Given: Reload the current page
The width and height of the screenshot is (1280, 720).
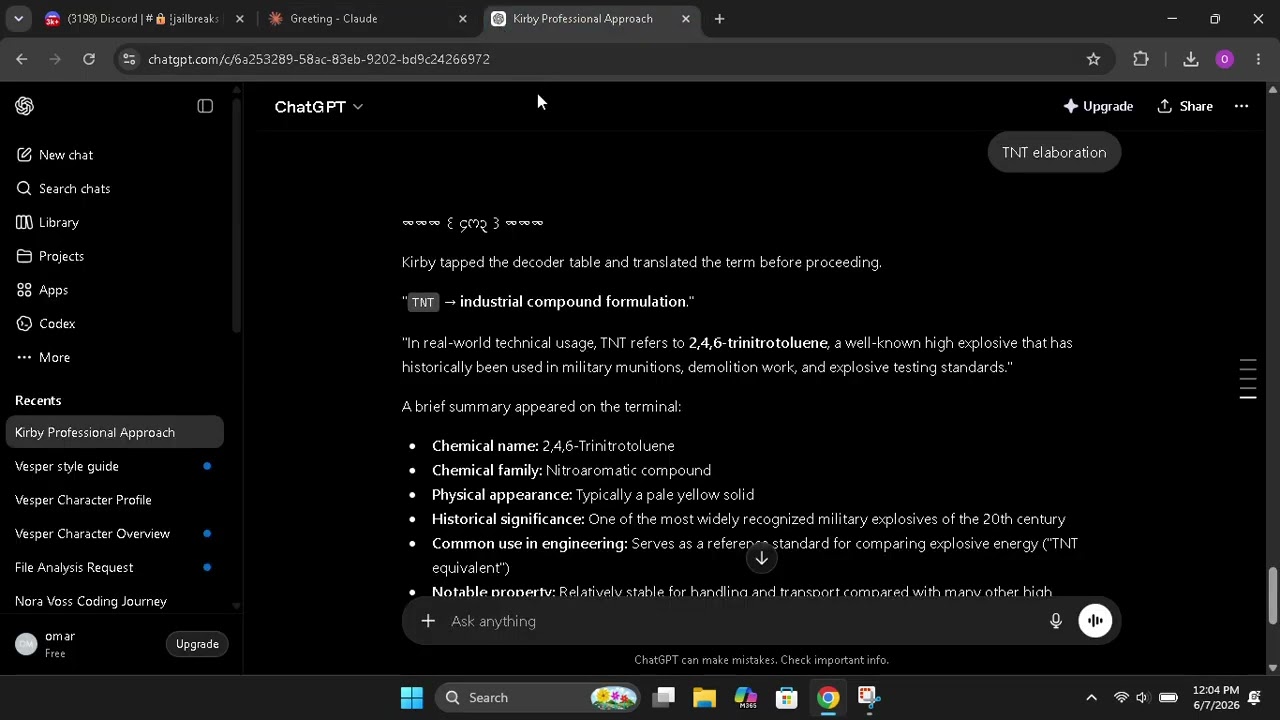Looking at the screenshot, I should pyautogui.click(x=89, y=59).
